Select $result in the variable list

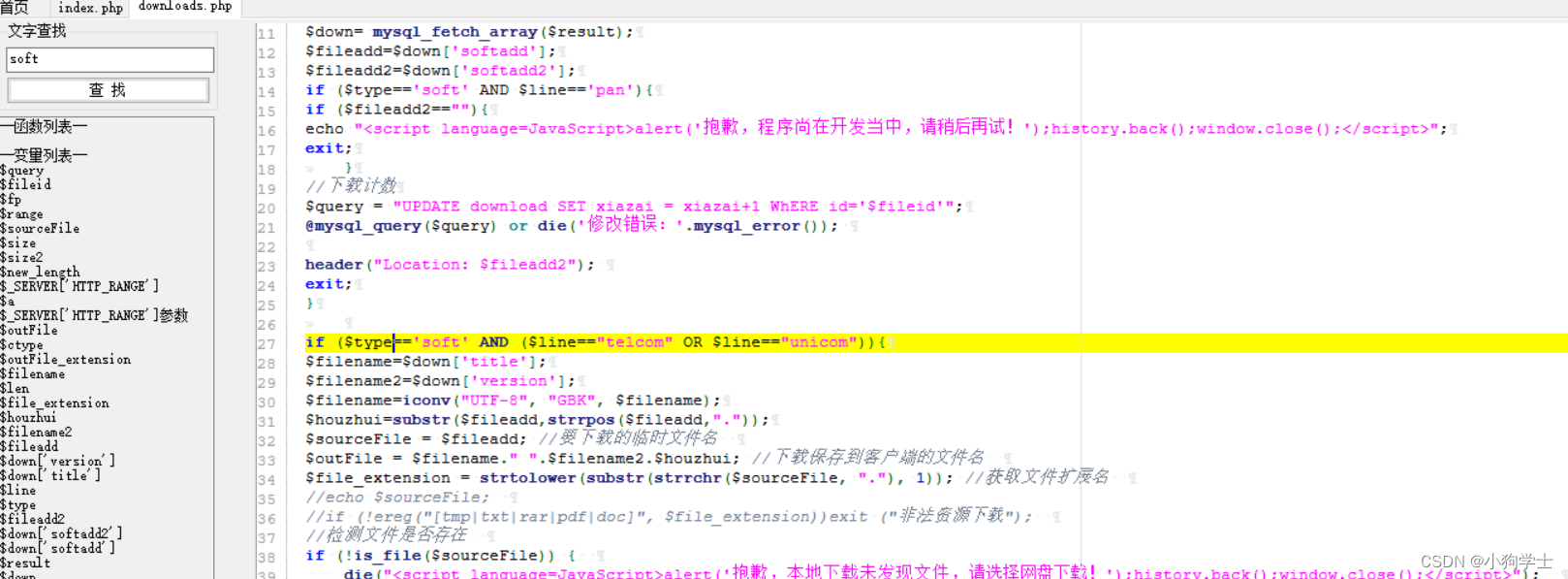[25, 563]
